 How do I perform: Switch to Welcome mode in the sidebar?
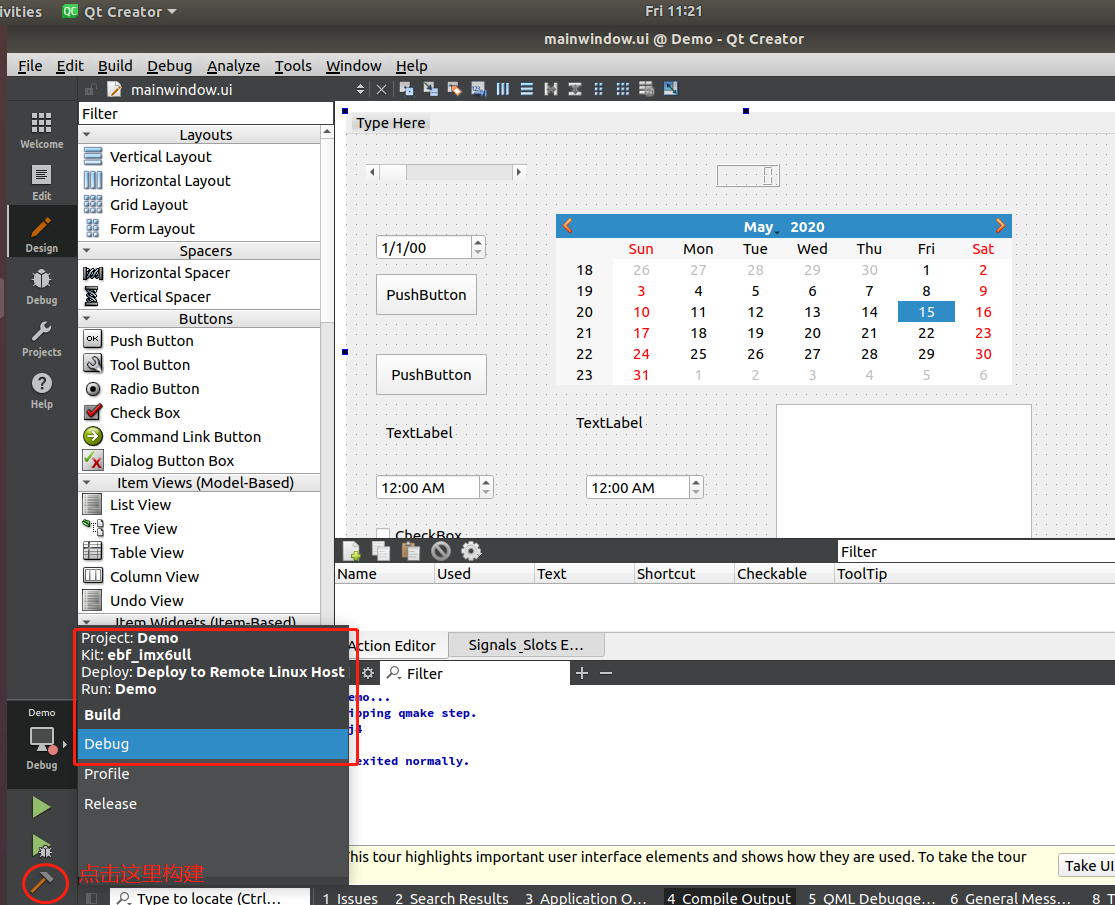pyautogui.click(x=41, y=130)
